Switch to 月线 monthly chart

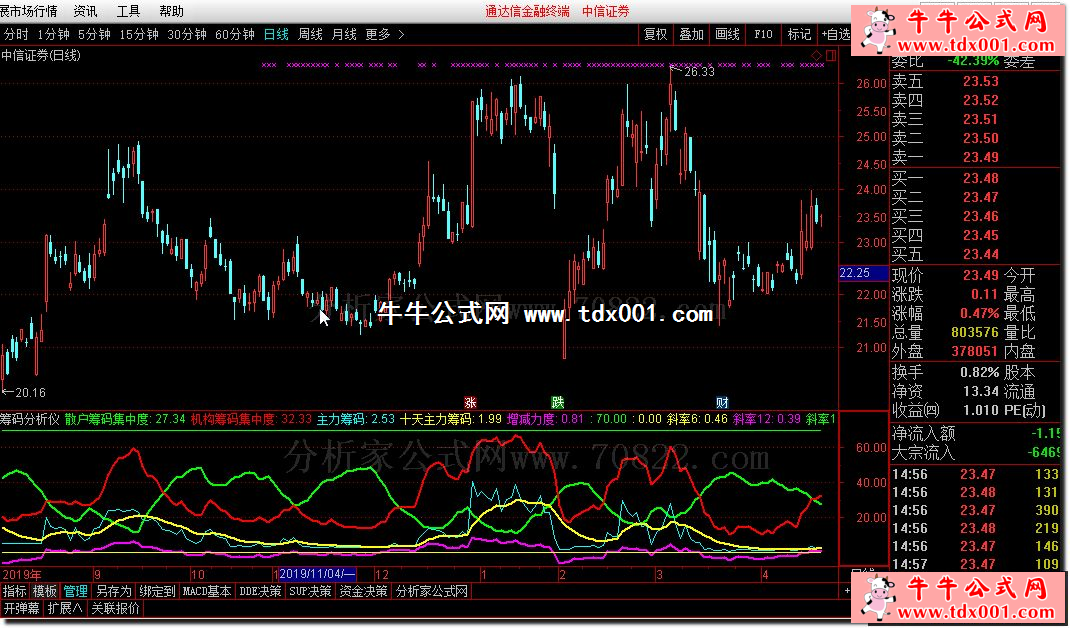[x=344, y=34]
